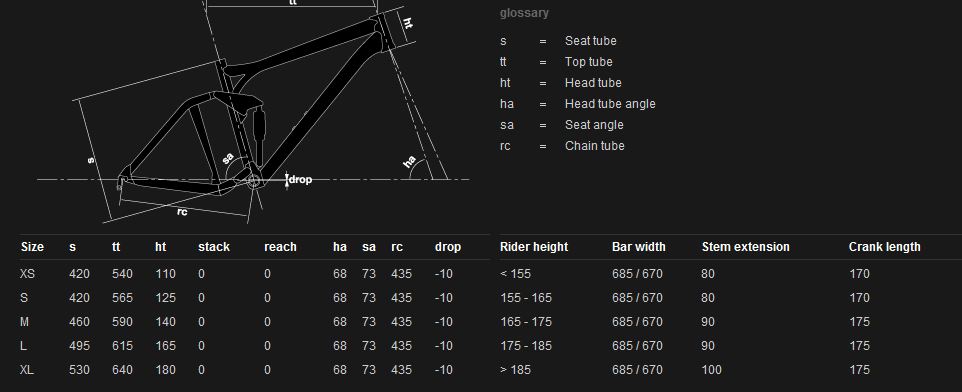
Task: Select the 'Crank length' column header
Action: coord(884,247)
